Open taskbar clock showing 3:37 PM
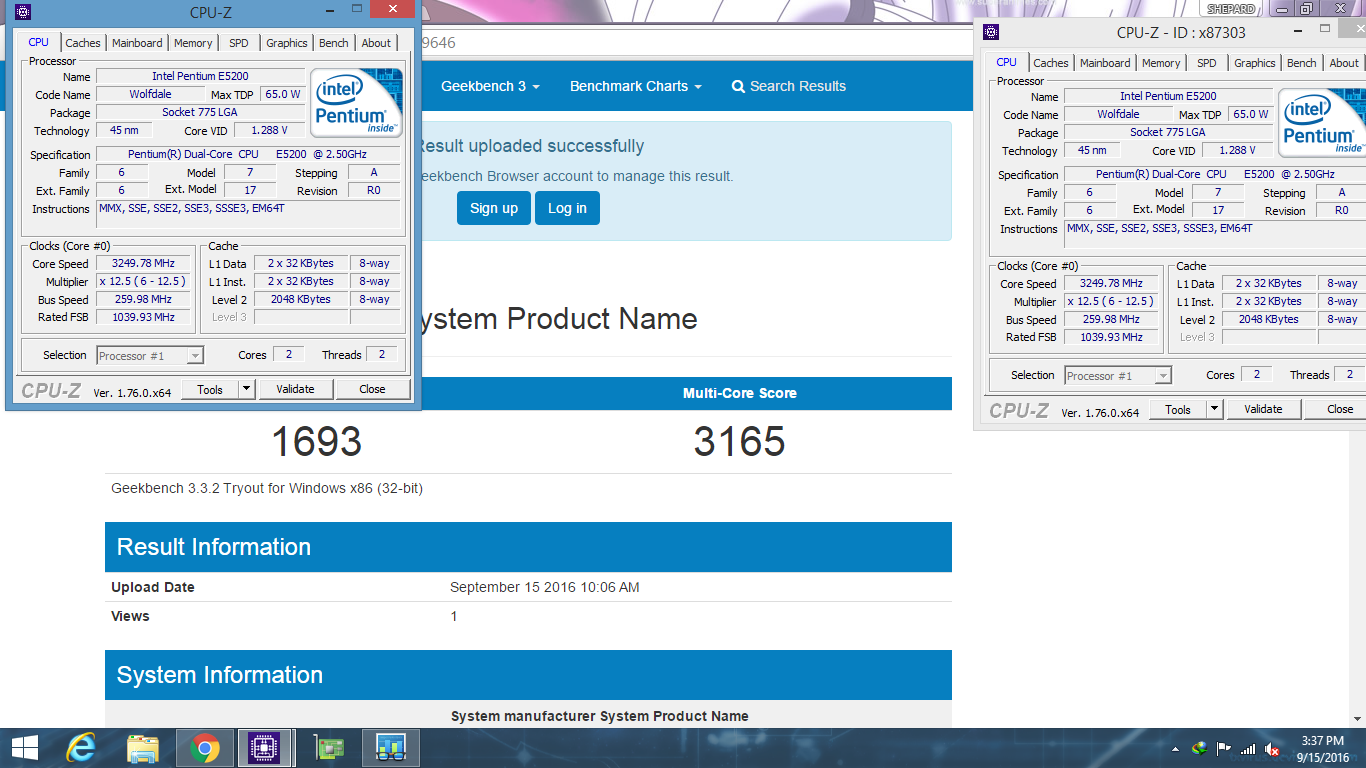1366x768 pixels. tap(1322, 748)
